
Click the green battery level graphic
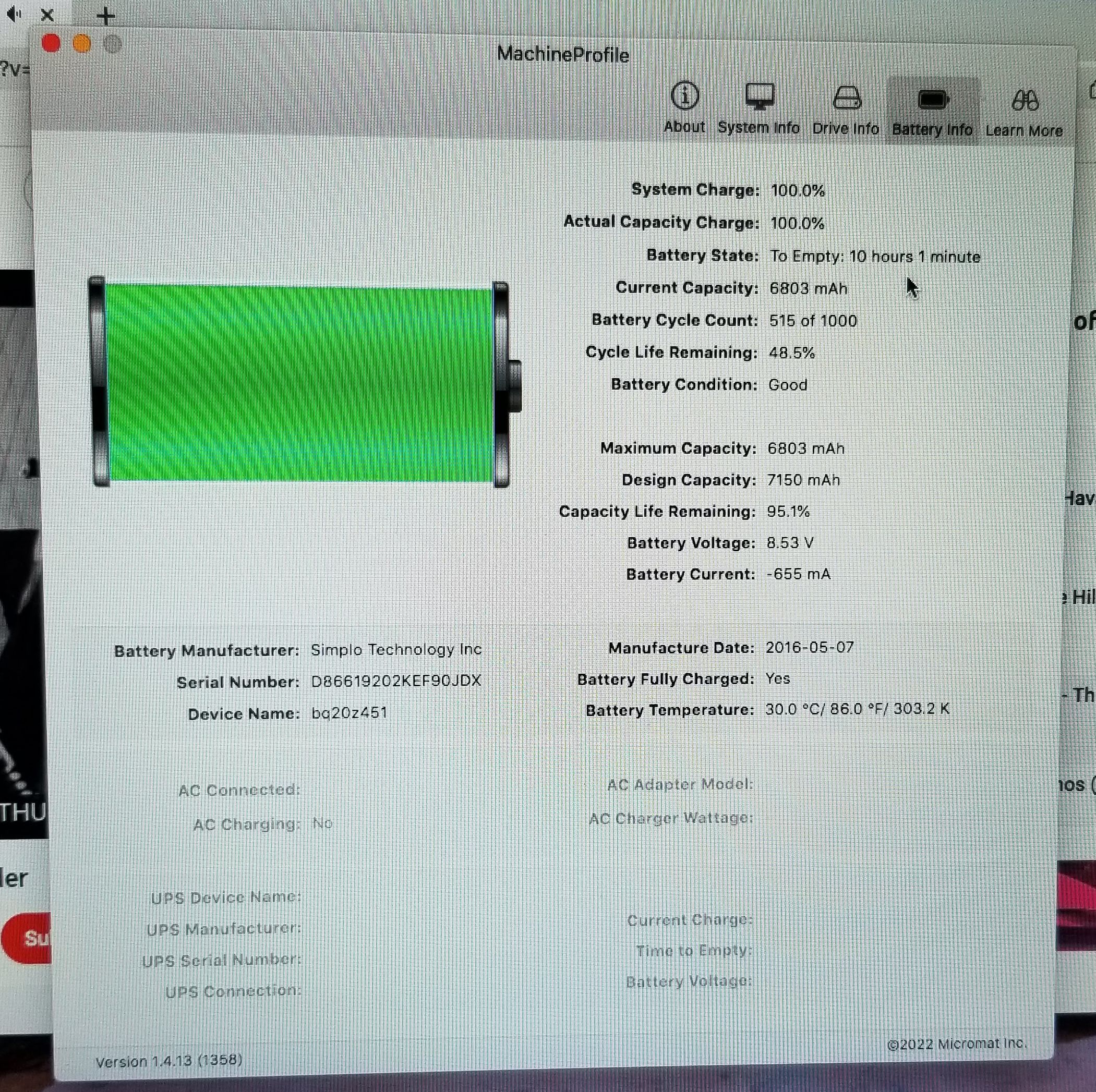299,383
